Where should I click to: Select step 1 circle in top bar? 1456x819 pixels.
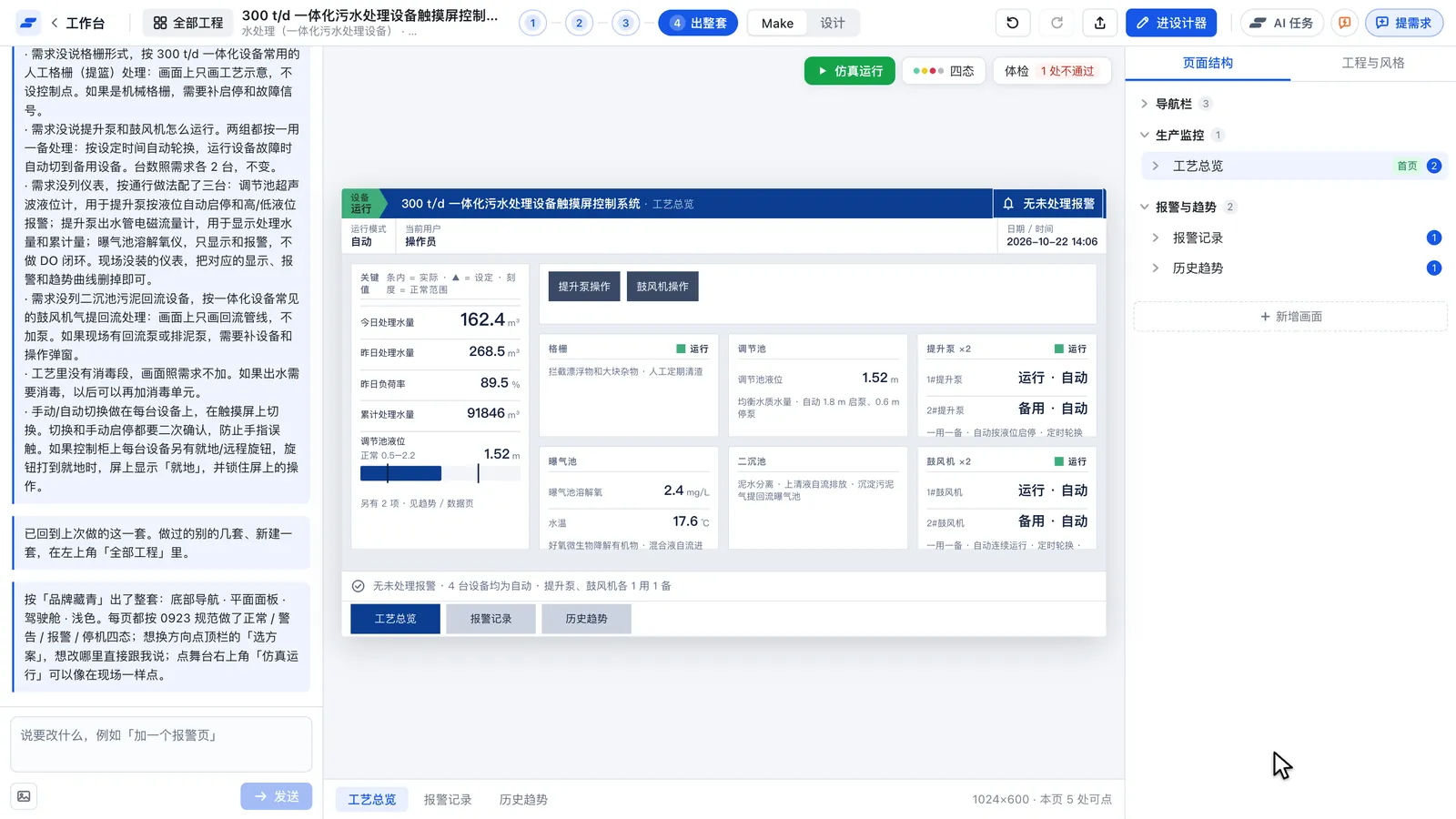[532, 23]
